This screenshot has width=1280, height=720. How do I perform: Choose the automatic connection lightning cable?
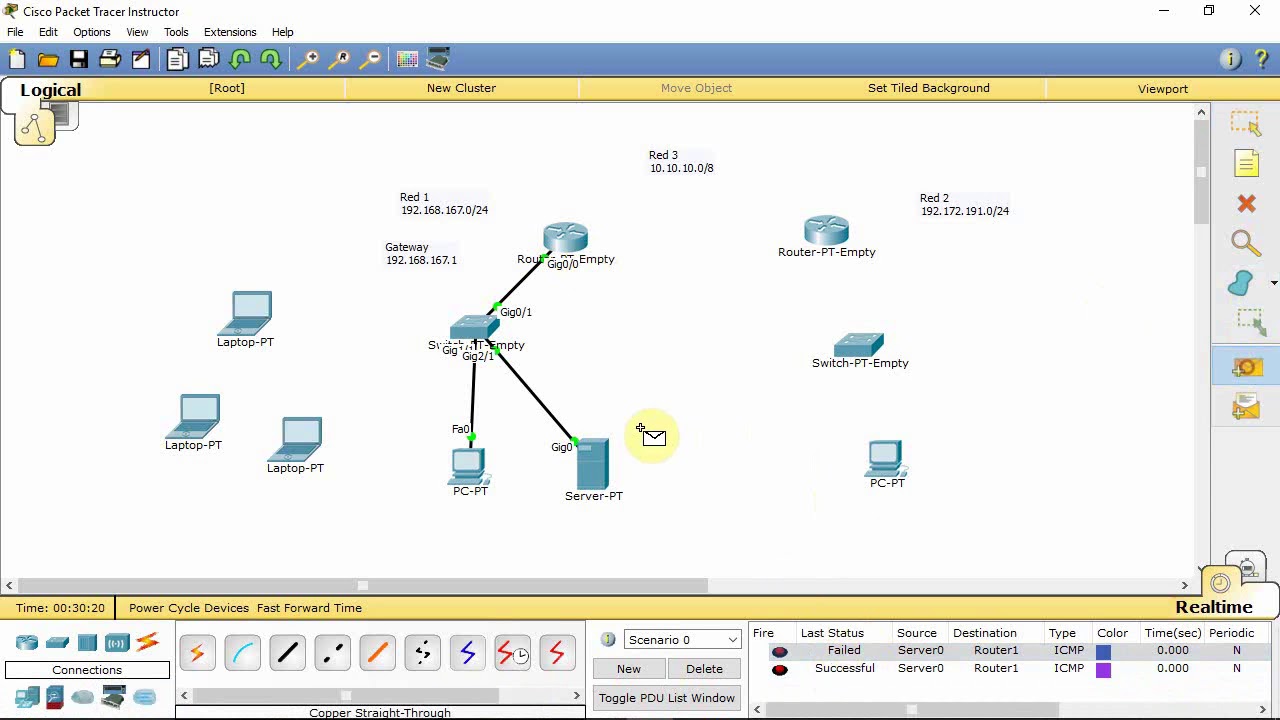197,654
